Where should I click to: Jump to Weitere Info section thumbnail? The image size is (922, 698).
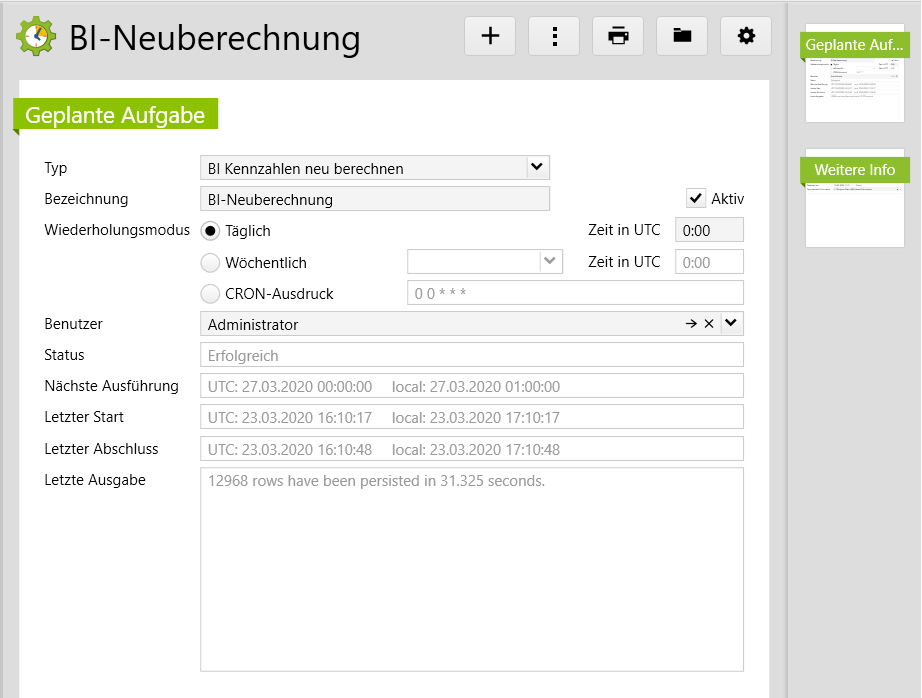click(x=855, y=200)
